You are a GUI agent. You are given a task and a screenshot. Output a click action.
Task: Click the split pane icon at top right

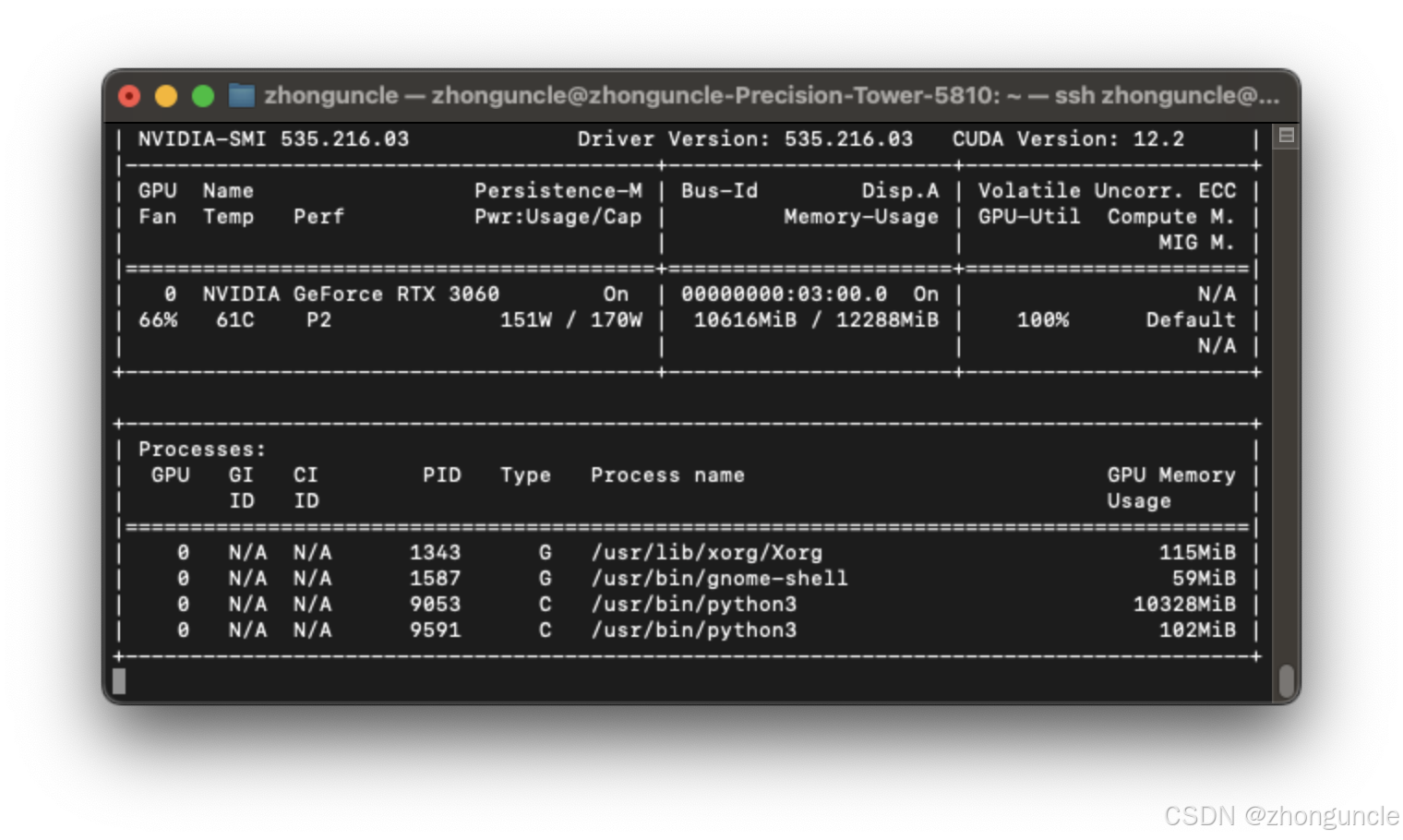click(1286, 137)
